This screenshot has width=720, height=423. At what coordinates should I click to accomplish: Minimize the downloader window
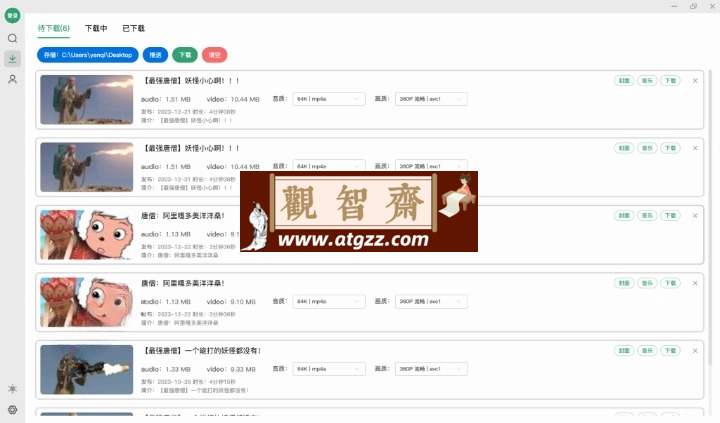click(674, 6)
